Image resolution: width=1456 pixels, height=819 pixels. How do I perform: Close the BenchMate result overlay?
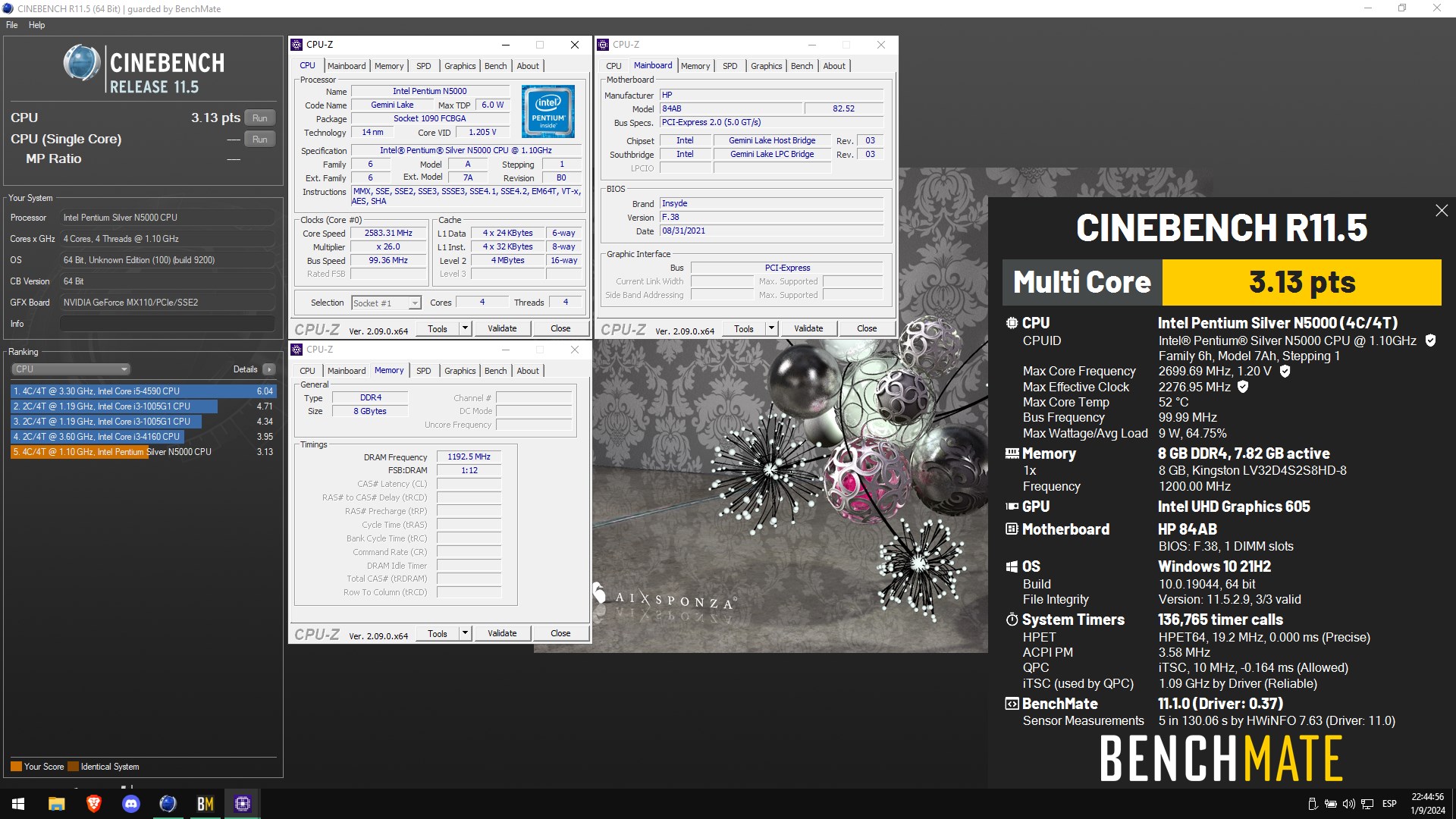pos(1442,211)
